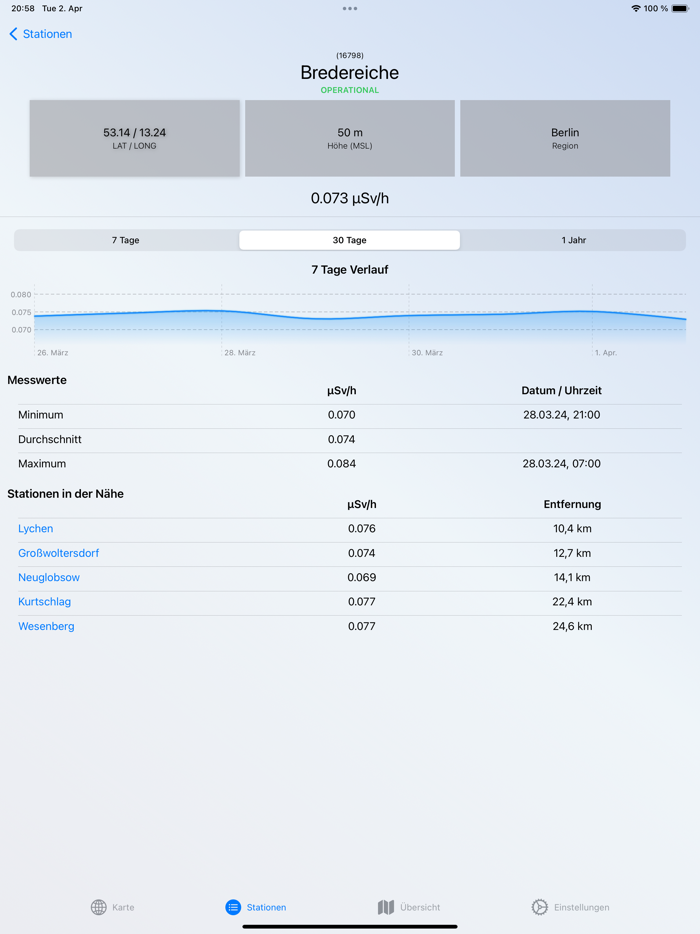
Task: Tap the Messwerte section heading
Action: (37, 380)
